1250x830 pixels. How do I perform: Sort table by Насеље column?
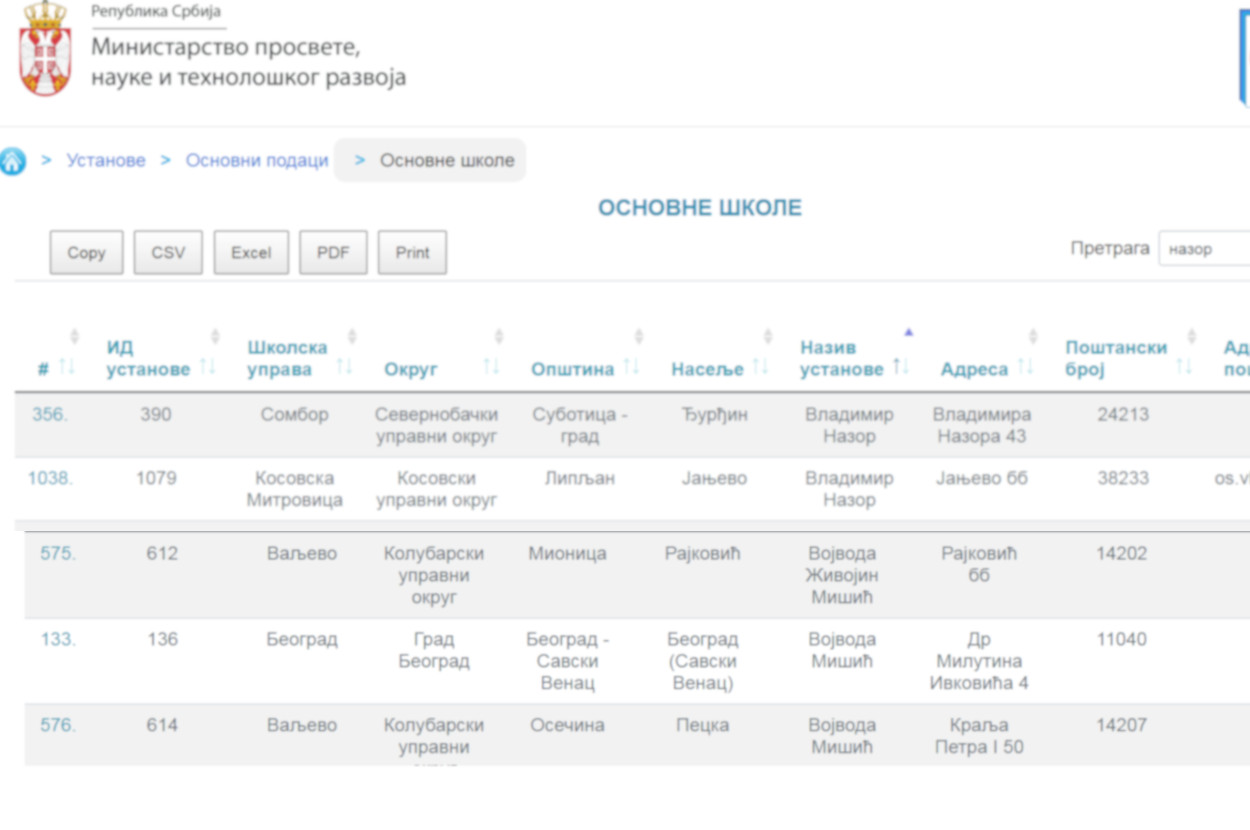pos(707,370)
